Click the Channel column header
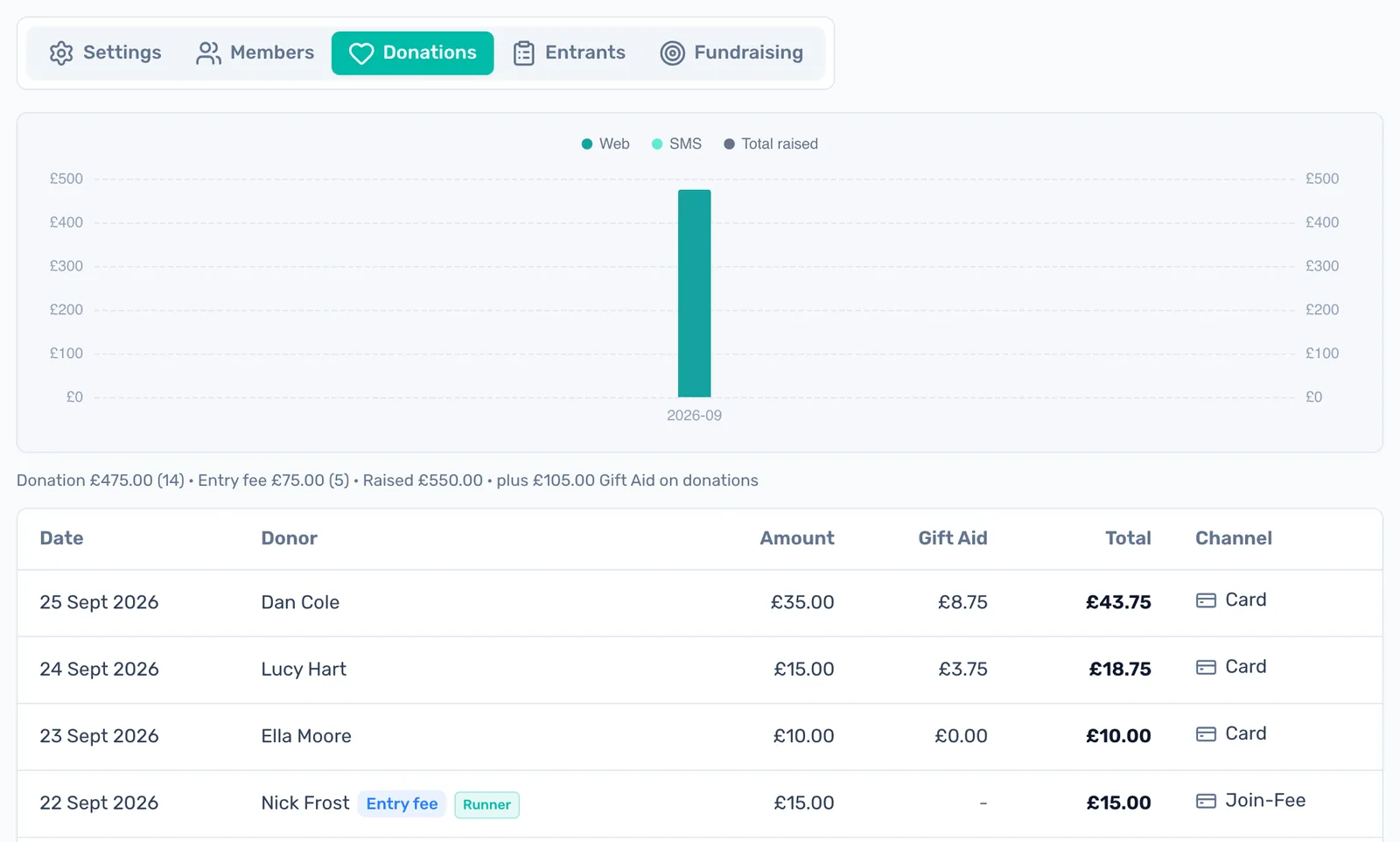The image size is (1400, 842). coord(1234,538)
